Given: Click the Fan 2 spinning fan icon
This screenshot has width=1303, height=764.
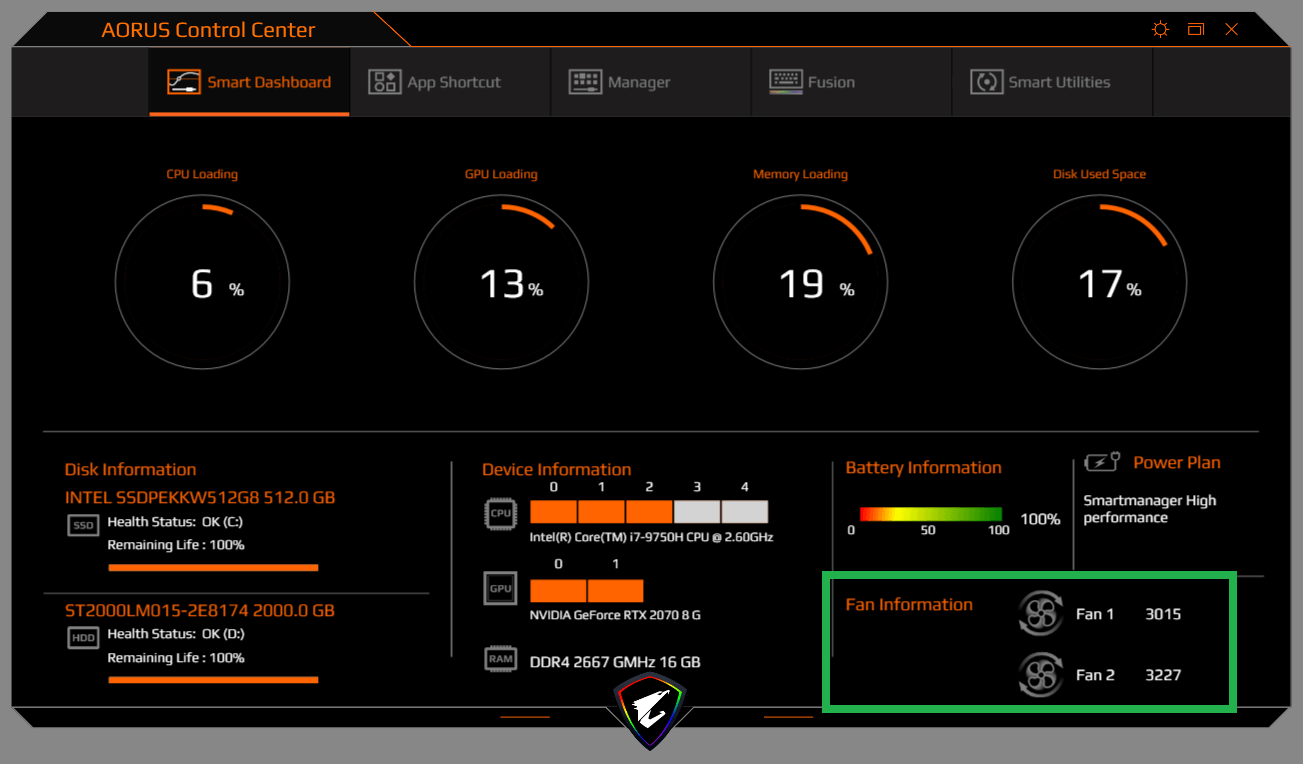Looking at the screenshot, I should click(1040, 674).
